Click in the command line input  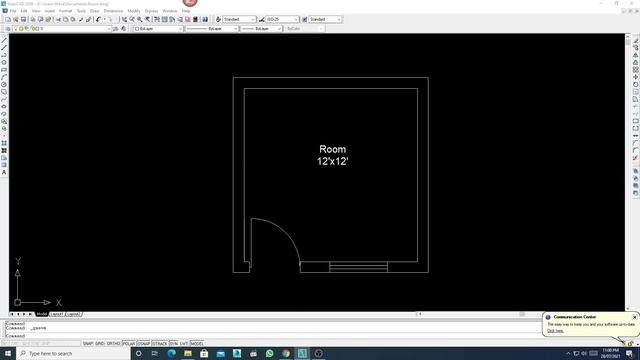(x=273, y=336)
